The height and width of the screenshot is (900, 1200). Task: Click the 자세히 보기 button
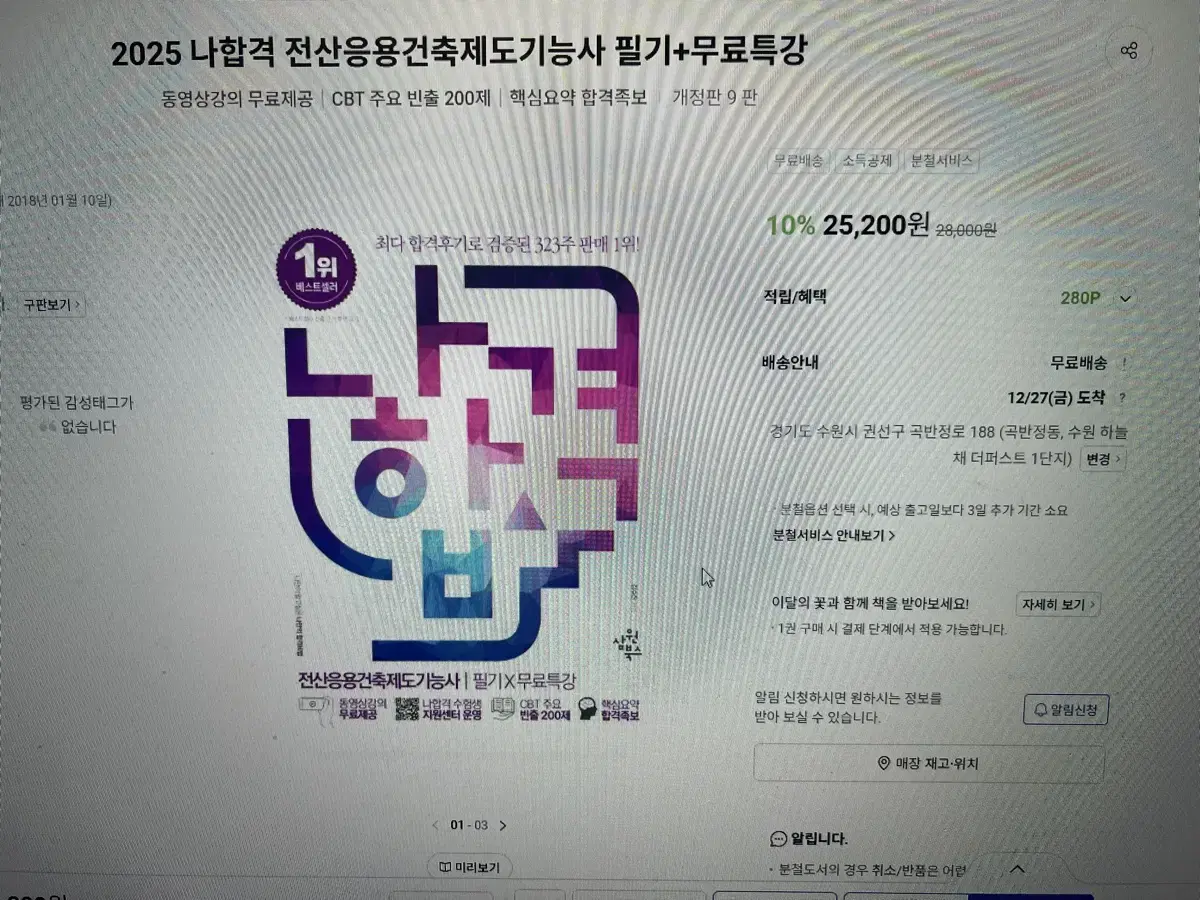(x=1058, y=604)
